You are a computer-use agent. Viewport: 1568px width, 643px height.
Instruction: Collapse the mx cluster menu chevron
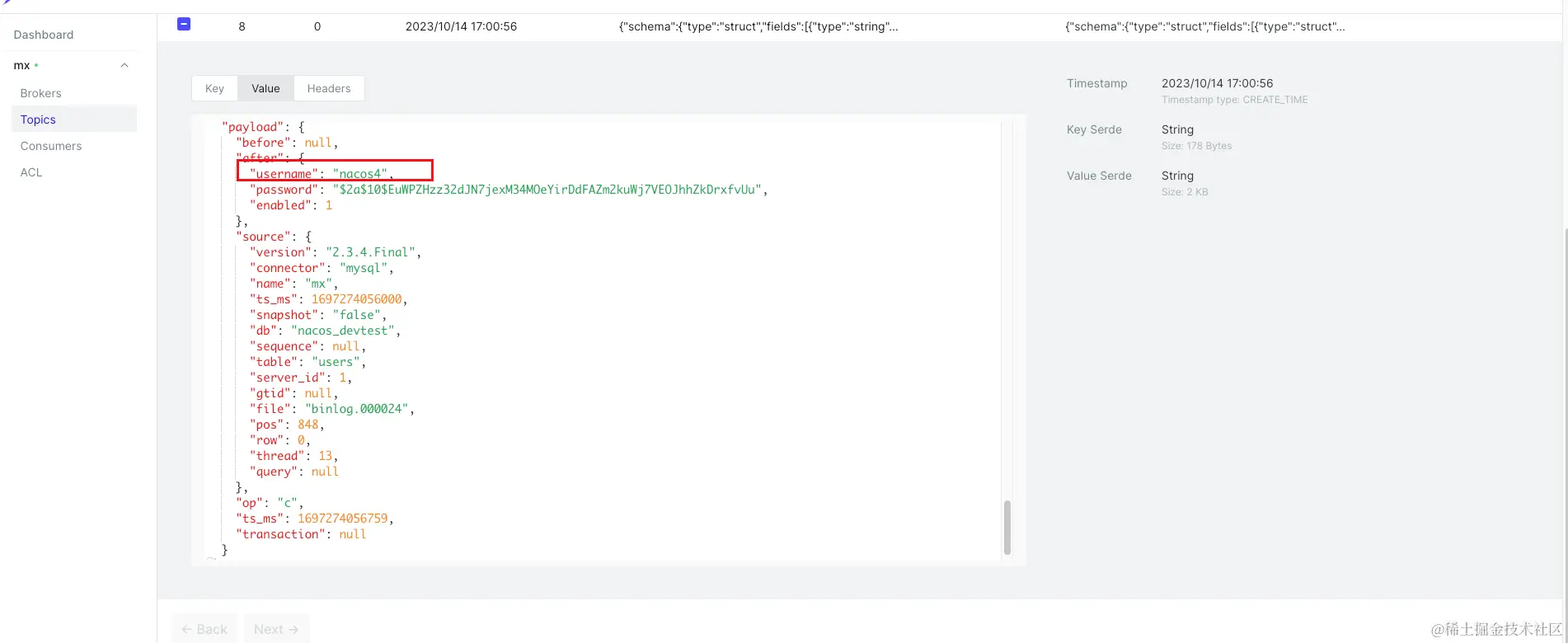tap(124, 65)
